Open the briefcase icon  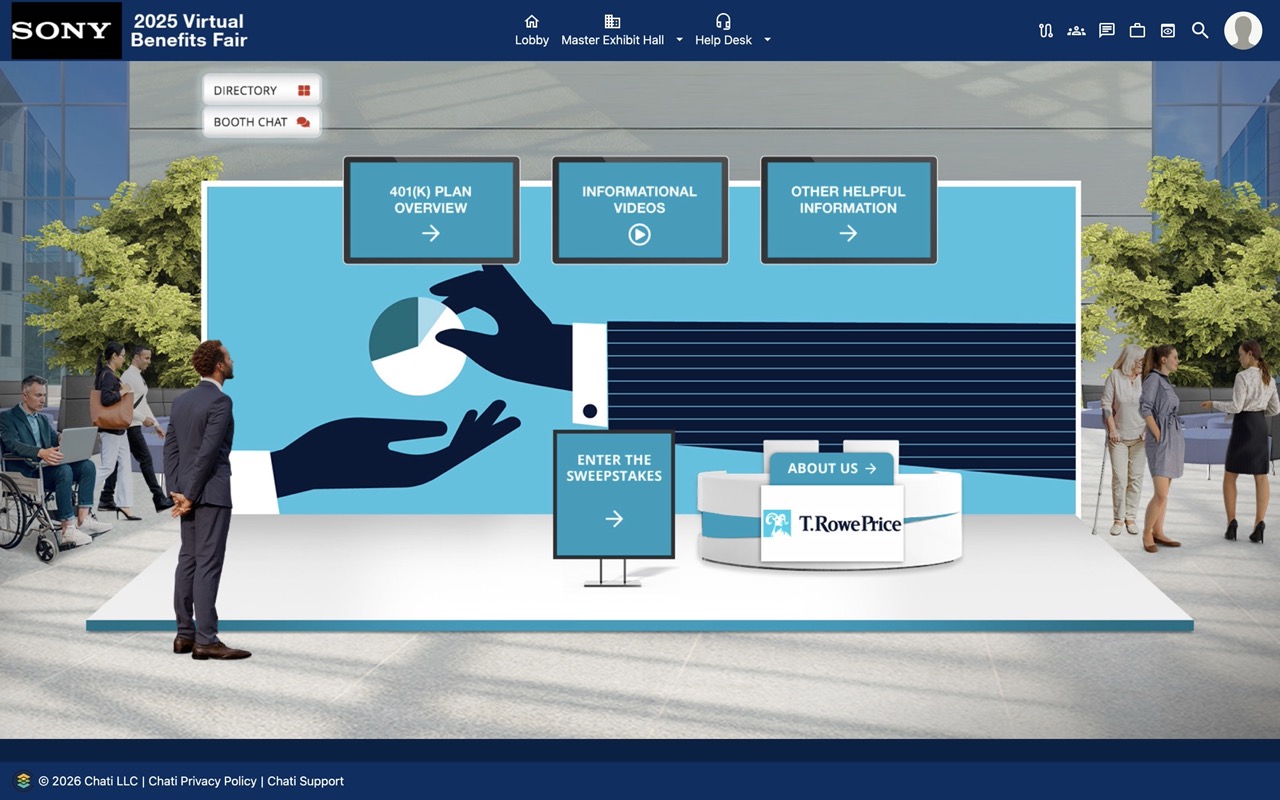1137,31
